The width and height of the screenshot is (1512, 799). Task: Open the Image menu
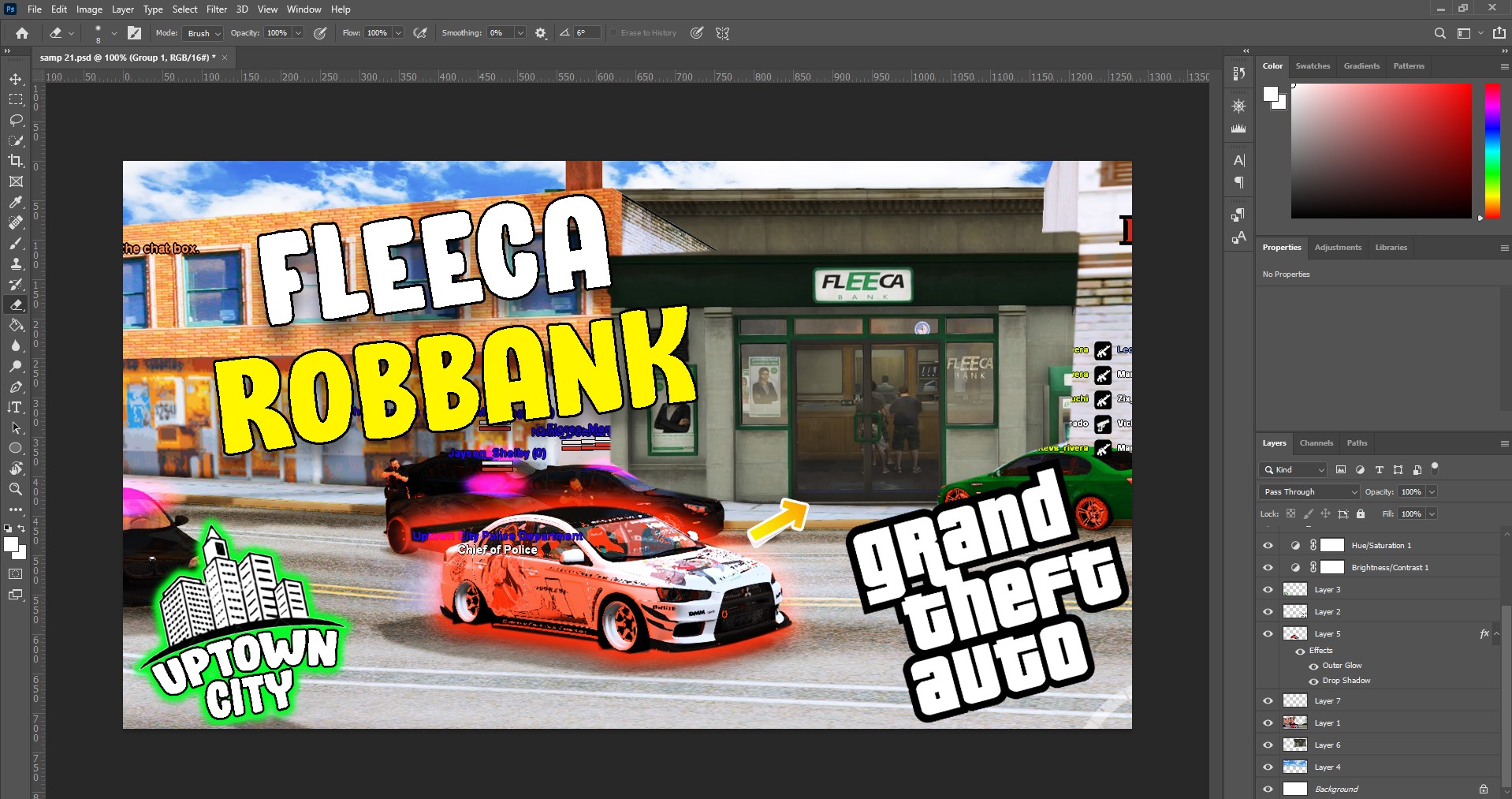[x=89, y=9]
